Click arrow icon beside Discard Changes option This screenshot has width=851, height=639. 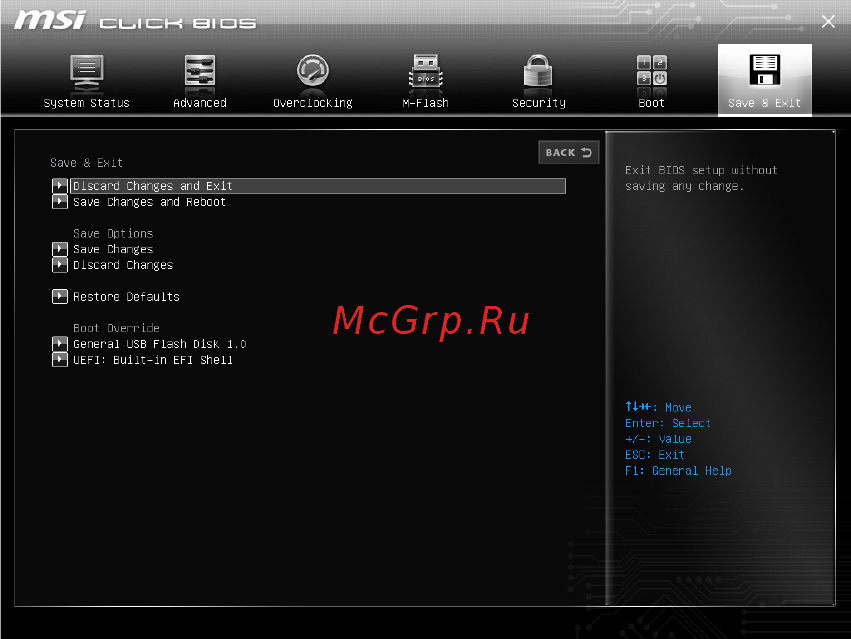[x=60, y=265]
